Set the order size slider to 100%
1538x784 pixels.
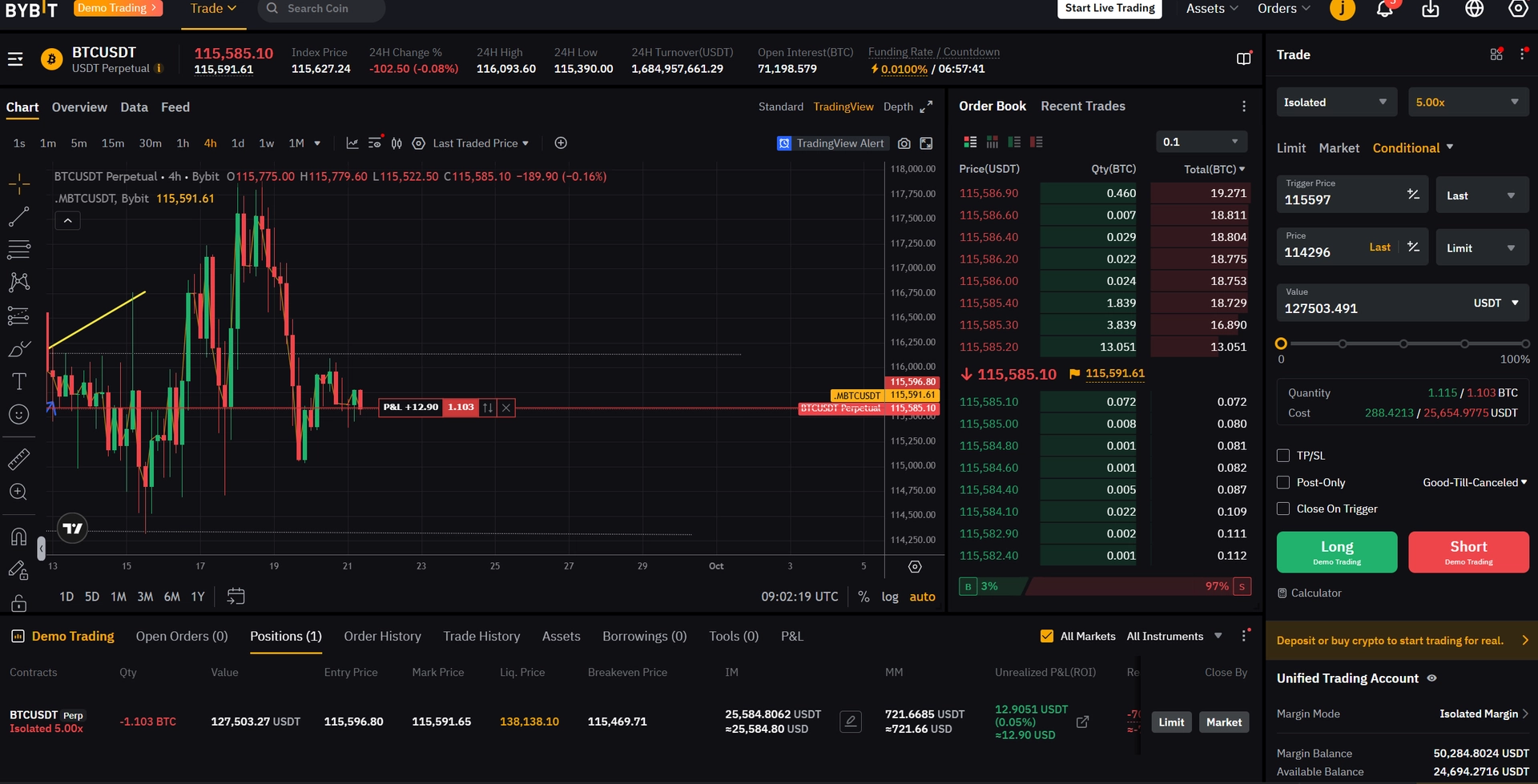(1525, 344)
